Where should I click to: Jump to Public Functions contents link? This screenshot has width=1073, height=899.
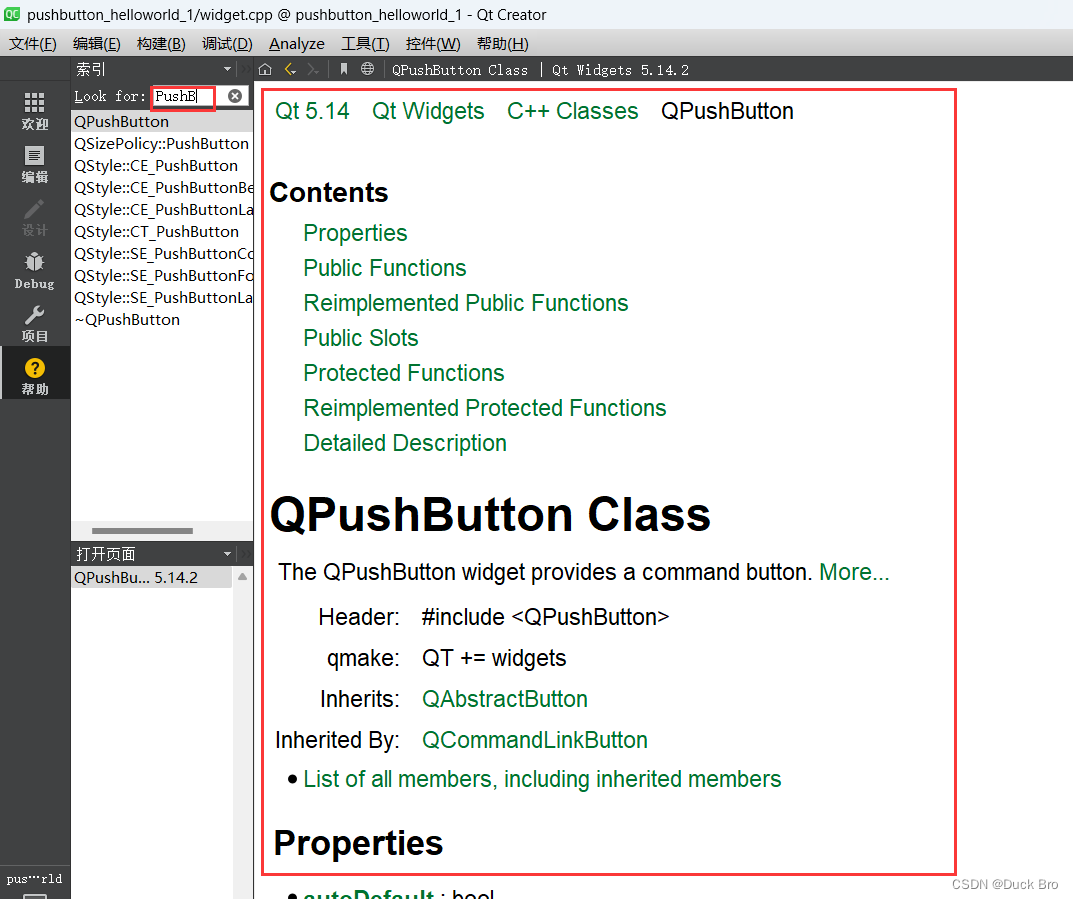click(x=385, y=268)
